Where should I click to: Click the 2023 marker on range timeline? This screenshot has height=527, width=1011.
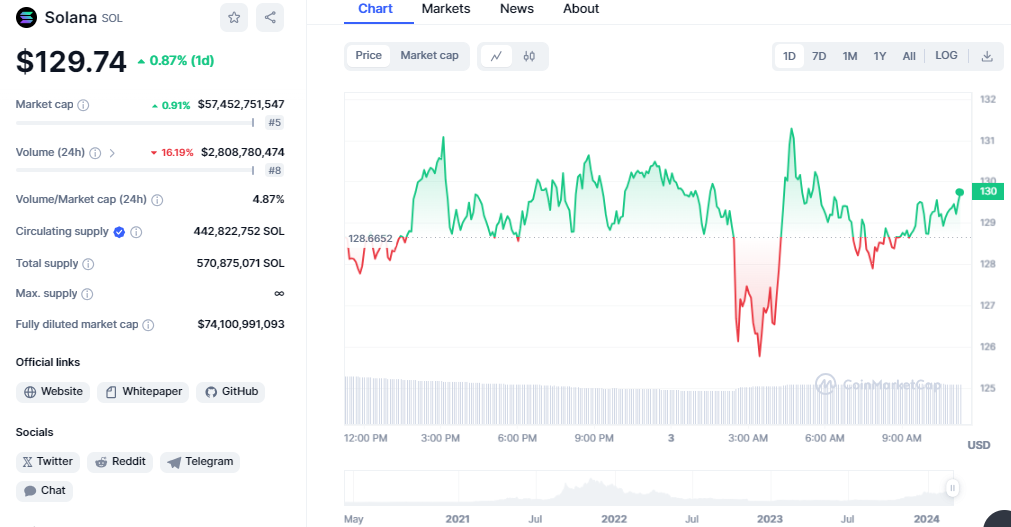770,519
